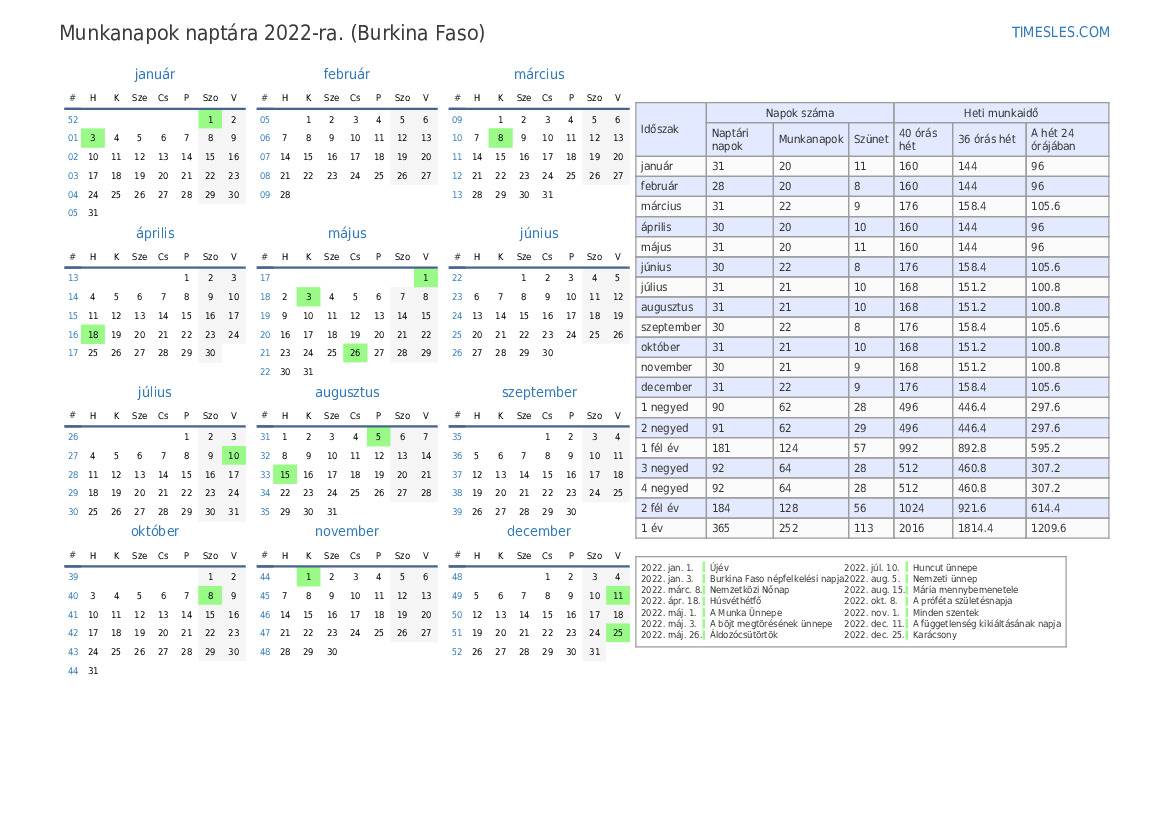Select the Heti munkaidő table header
Viewport: 1169px width, 827px height.
1000,113
